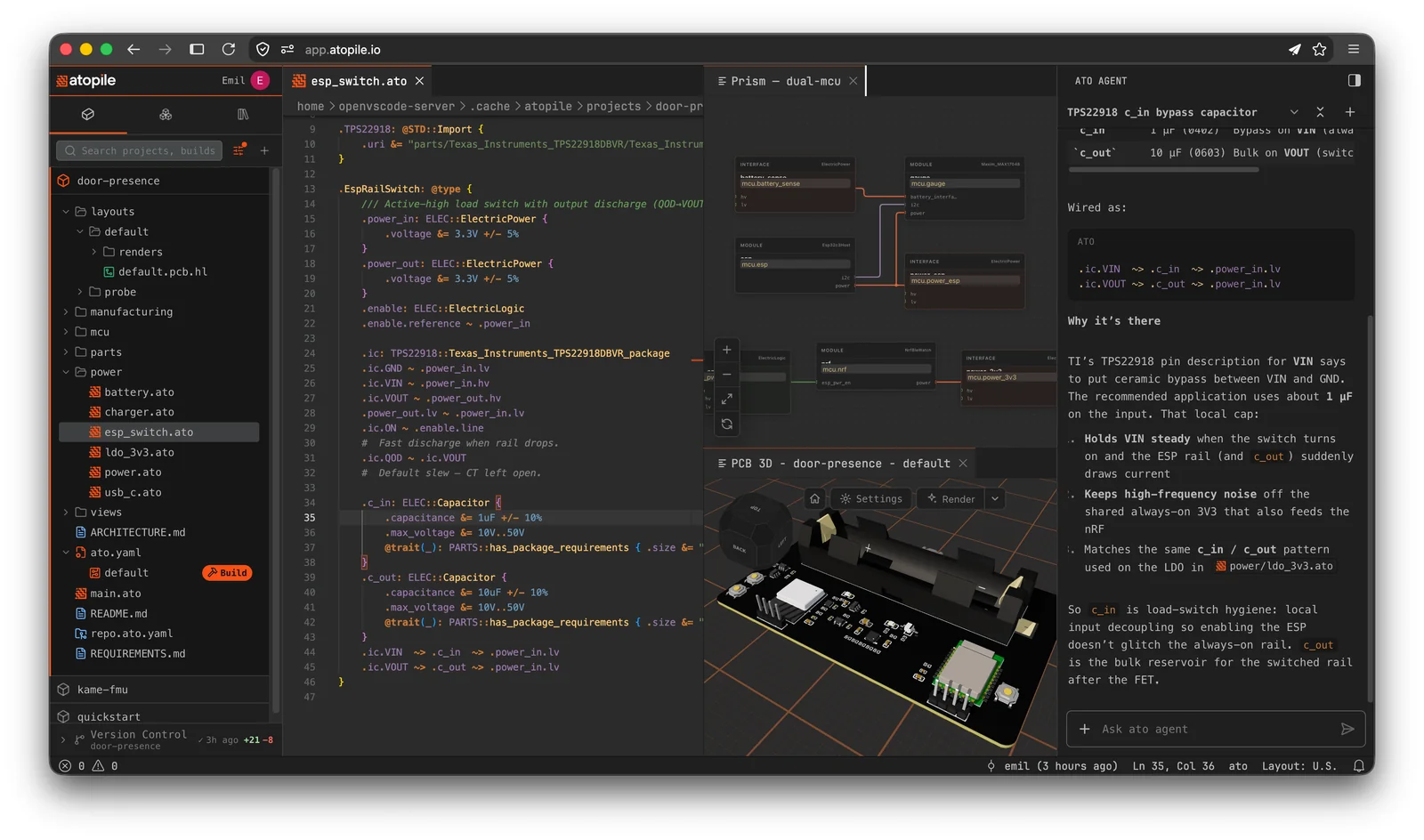Viewport: 1424px width, 840px height.
Task: Focus the Ask ato agent input
Action: point(1216,729)
